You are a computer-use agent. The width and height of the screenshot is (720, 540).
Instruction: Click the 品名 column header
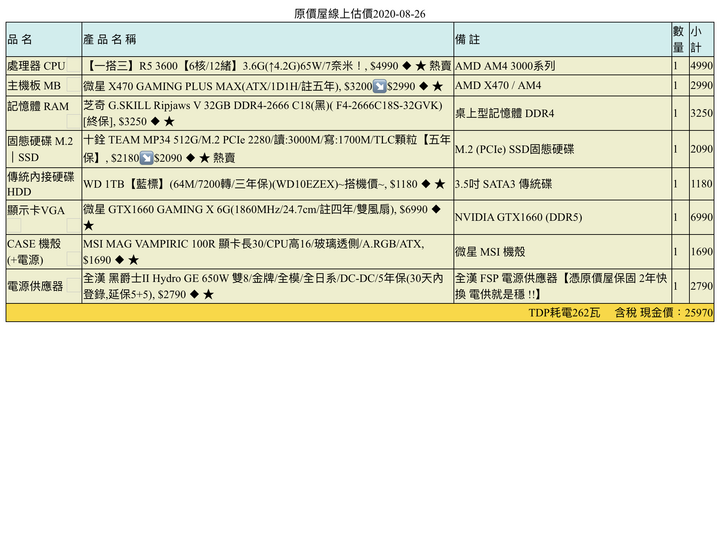(44, 39)
